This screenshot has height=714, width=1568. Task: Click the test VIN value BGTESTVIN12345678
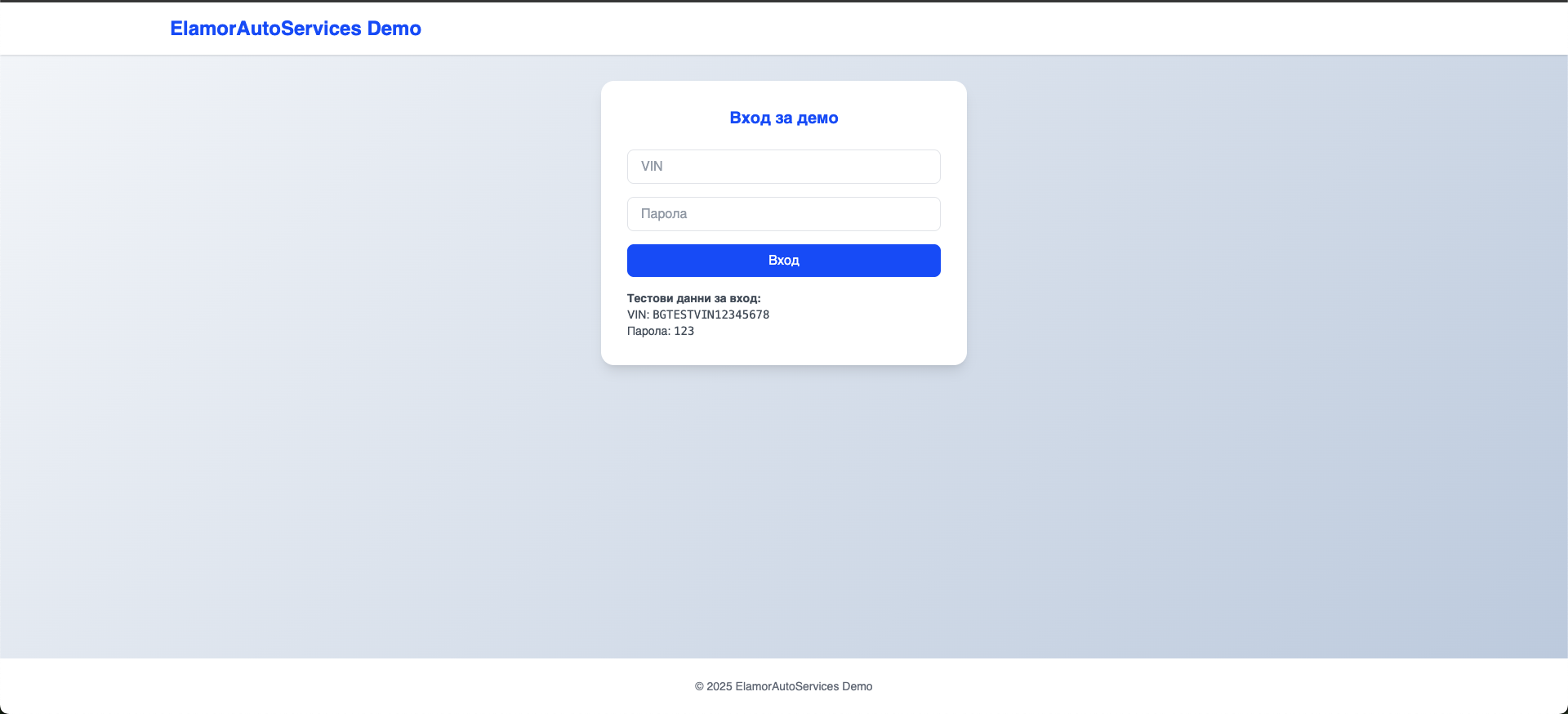coord(710,315)
